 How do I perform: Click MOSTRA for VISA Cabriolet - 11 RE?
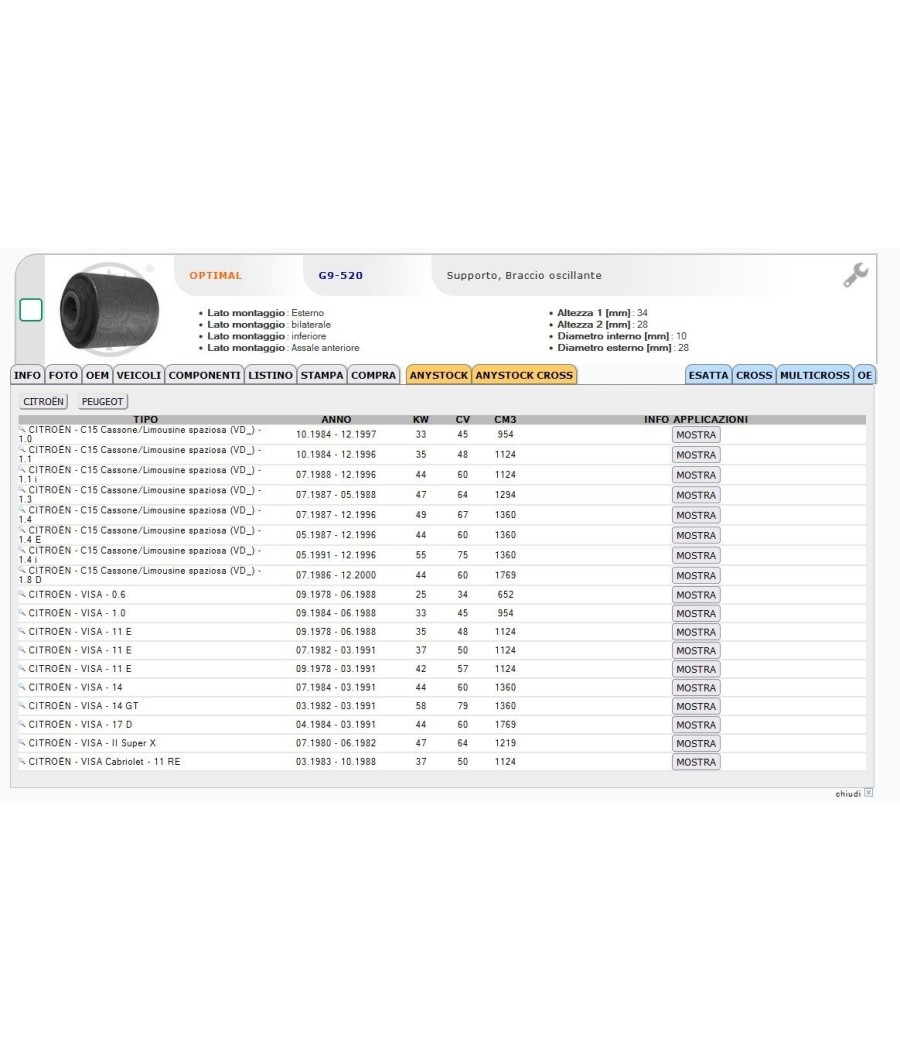696,762
